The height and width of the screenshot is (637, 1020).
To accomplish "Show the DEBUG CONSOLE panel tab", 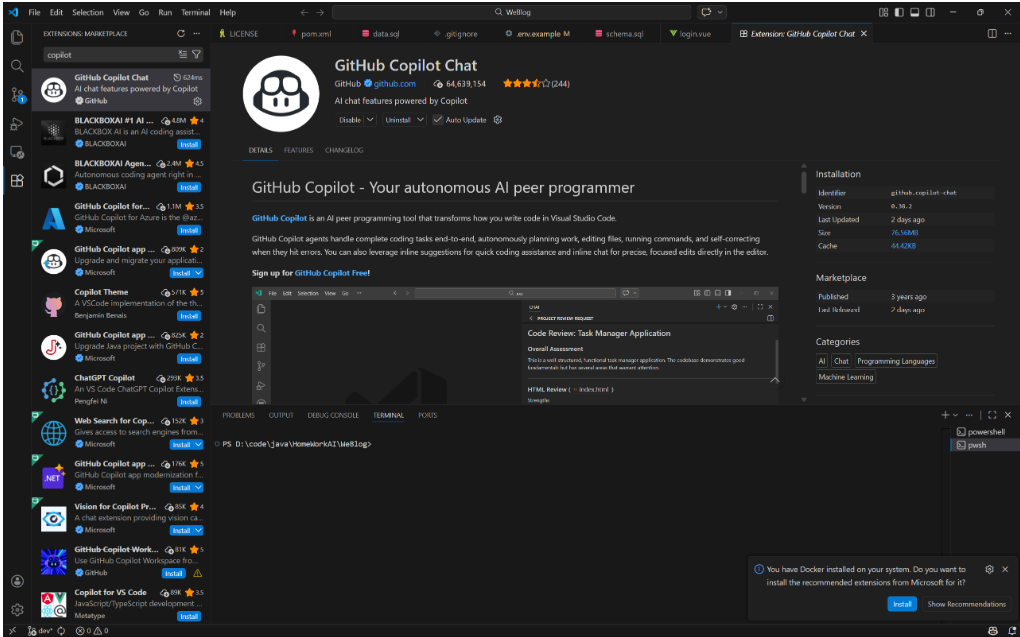I will [x=333, y=415].
